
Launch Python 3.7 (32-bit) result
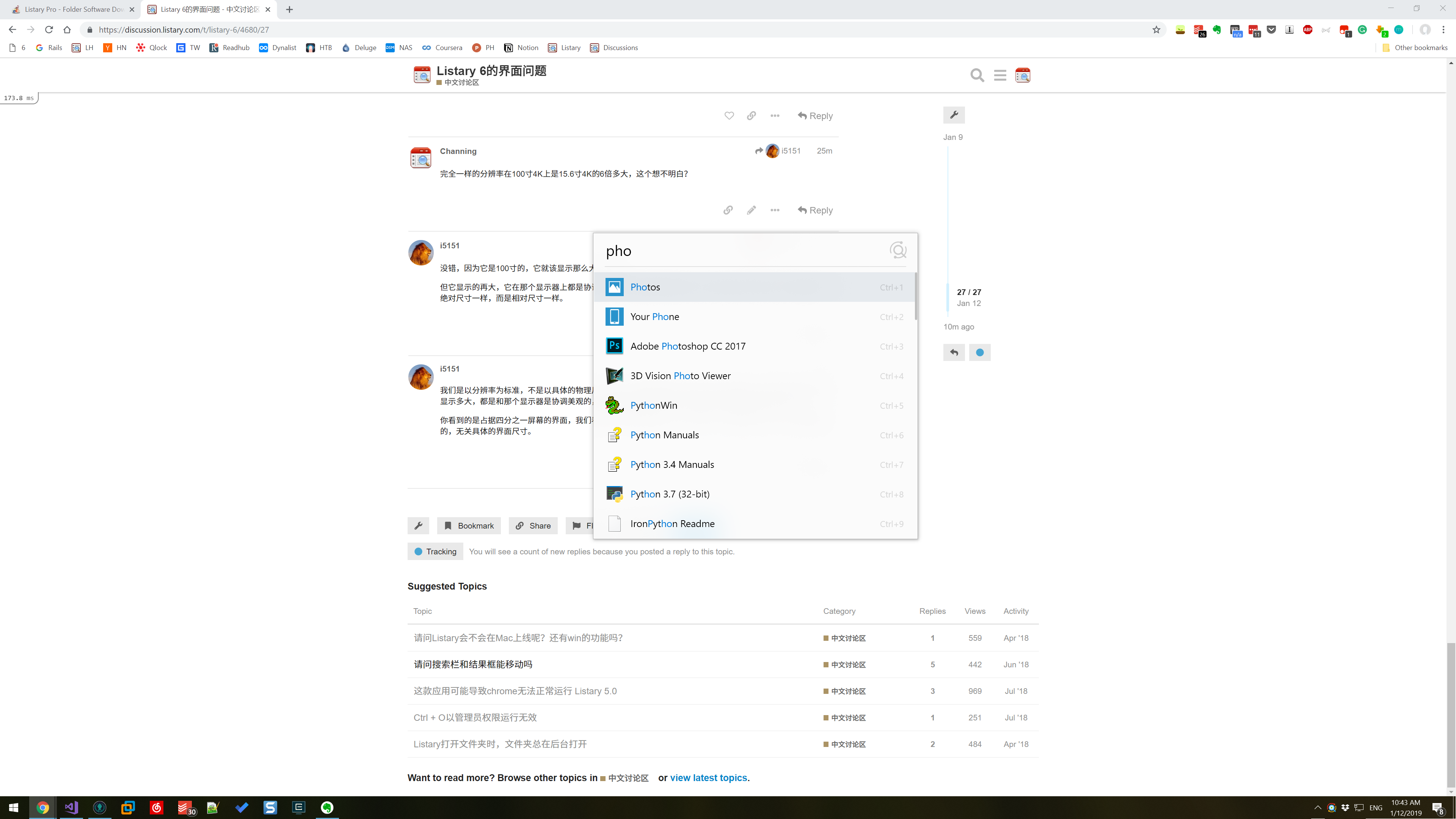tap(754, 494)
